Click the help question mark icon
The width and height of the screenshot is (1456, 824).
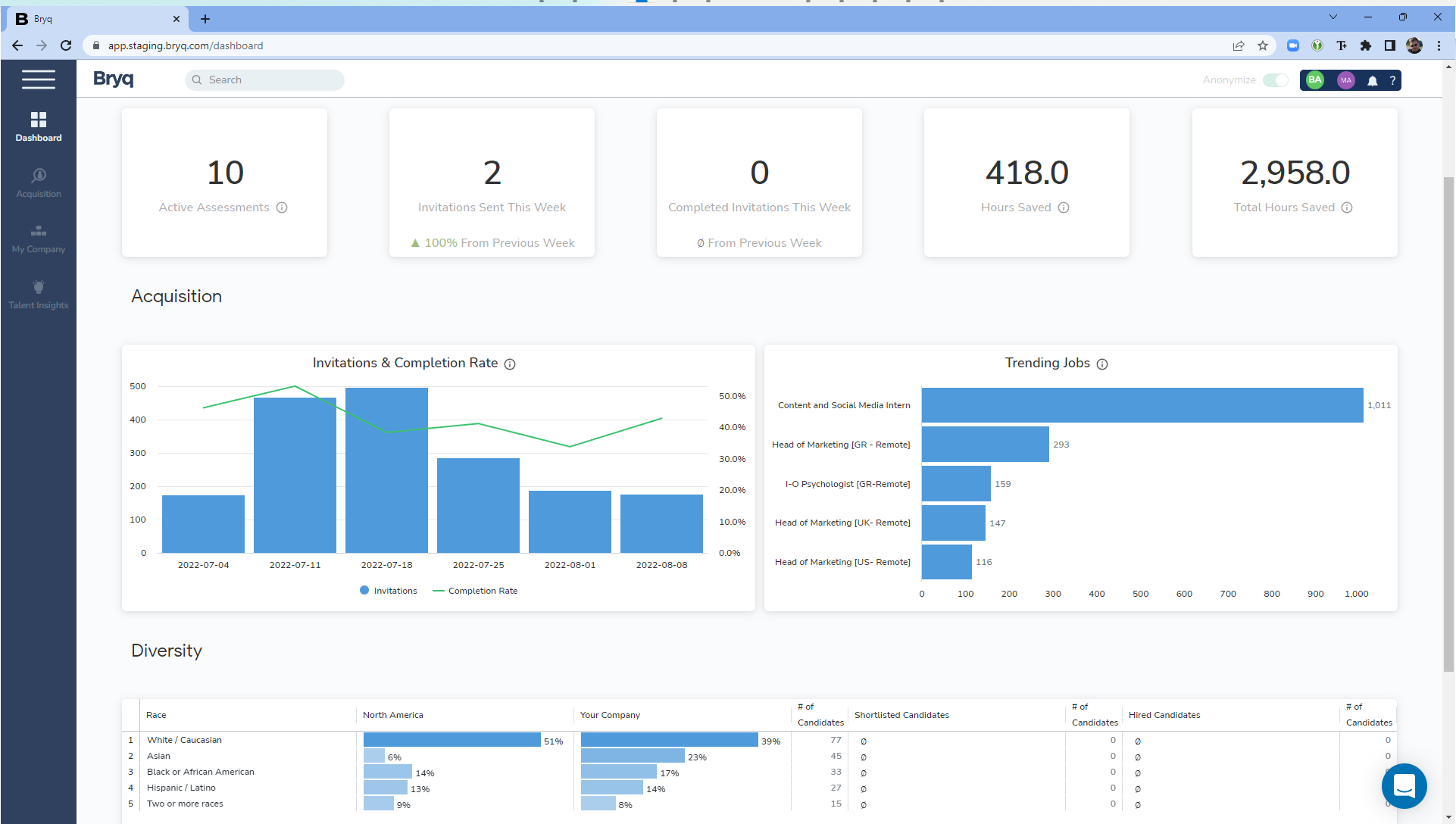tap(1392, 80)
